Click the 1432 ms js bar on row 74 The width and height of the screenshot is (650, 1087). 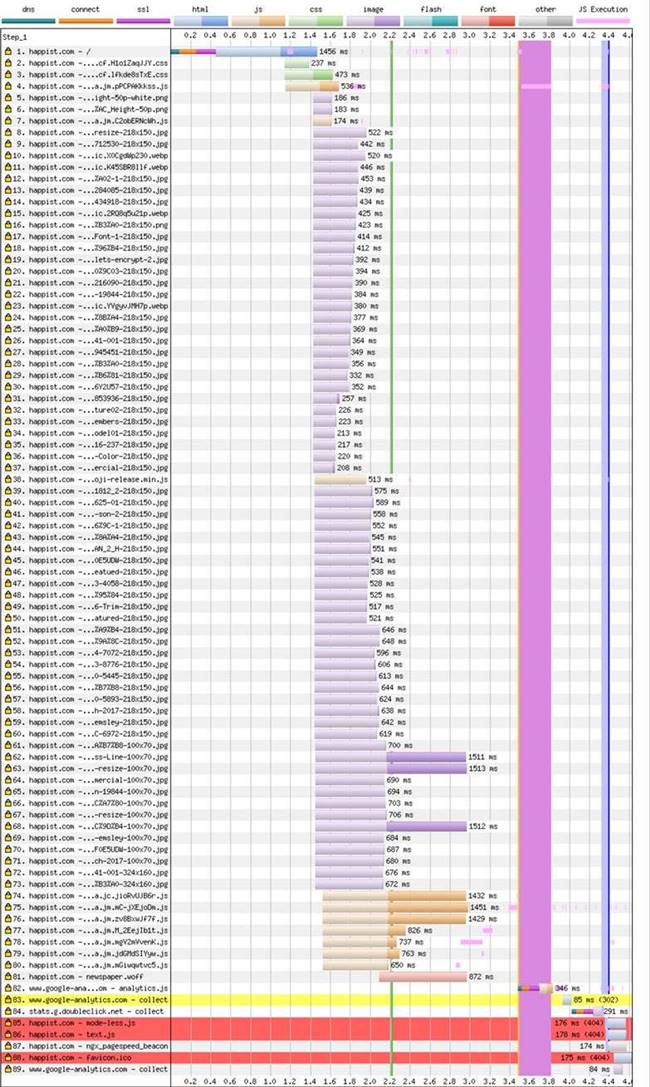pos(394,896)
